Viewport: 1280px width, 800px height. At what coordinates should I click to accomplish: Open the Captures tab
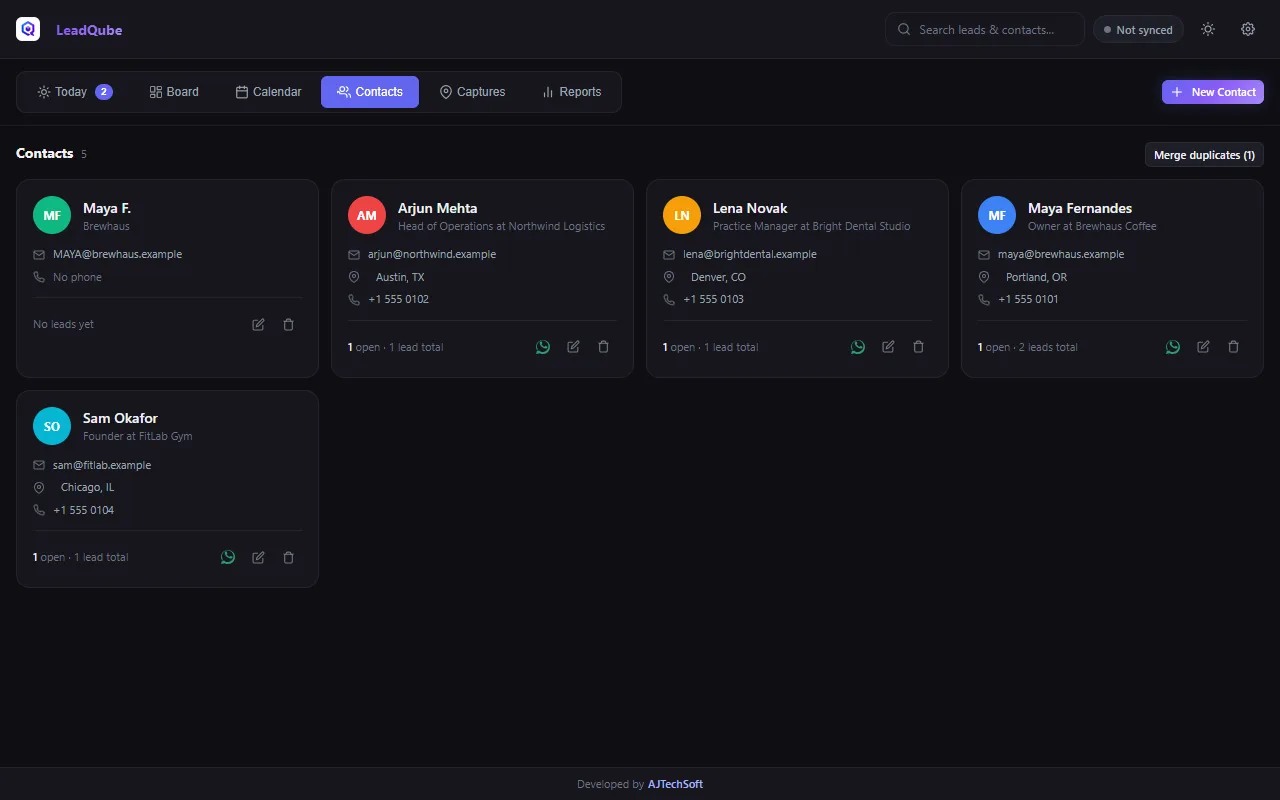point(472,92)
